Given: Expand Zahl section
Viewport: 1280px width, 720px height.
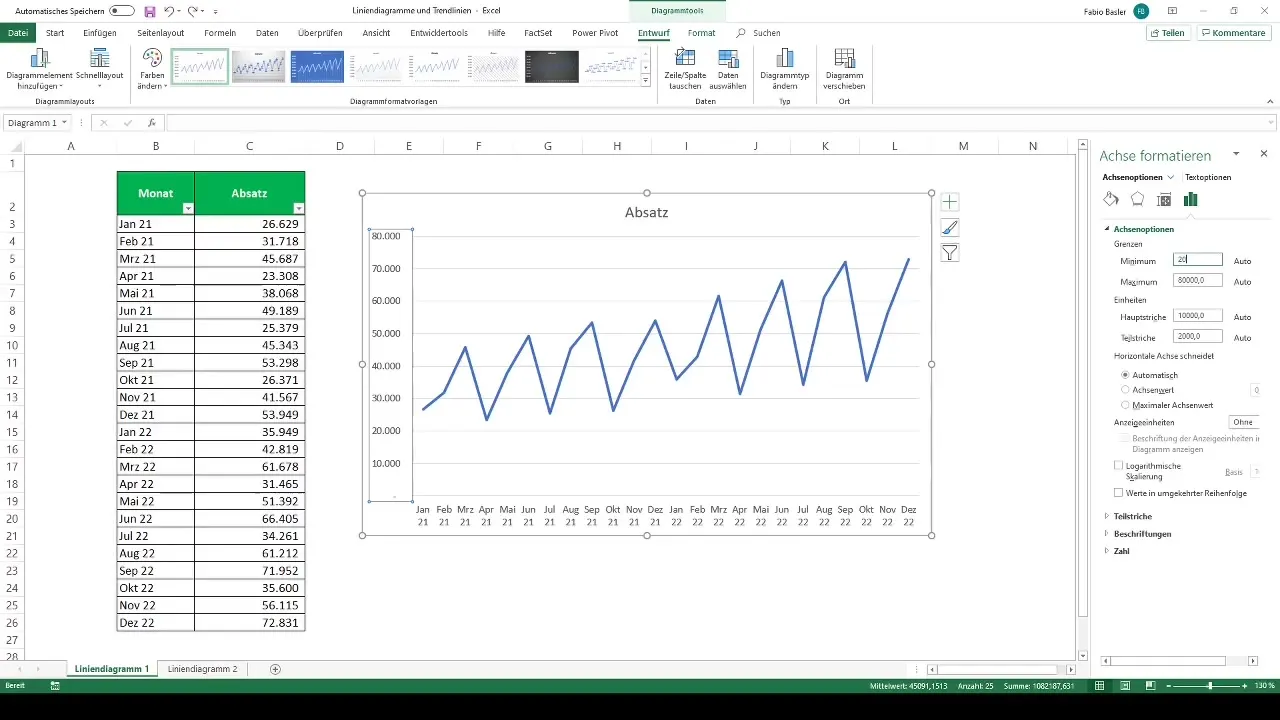Looking at the screenshot, I should tap(1107, 551).
